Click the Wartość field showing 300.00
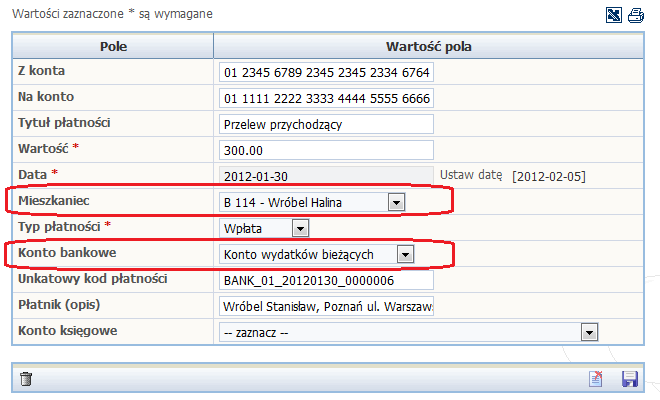Screen dimensions: 660x400 coord(325,151)
